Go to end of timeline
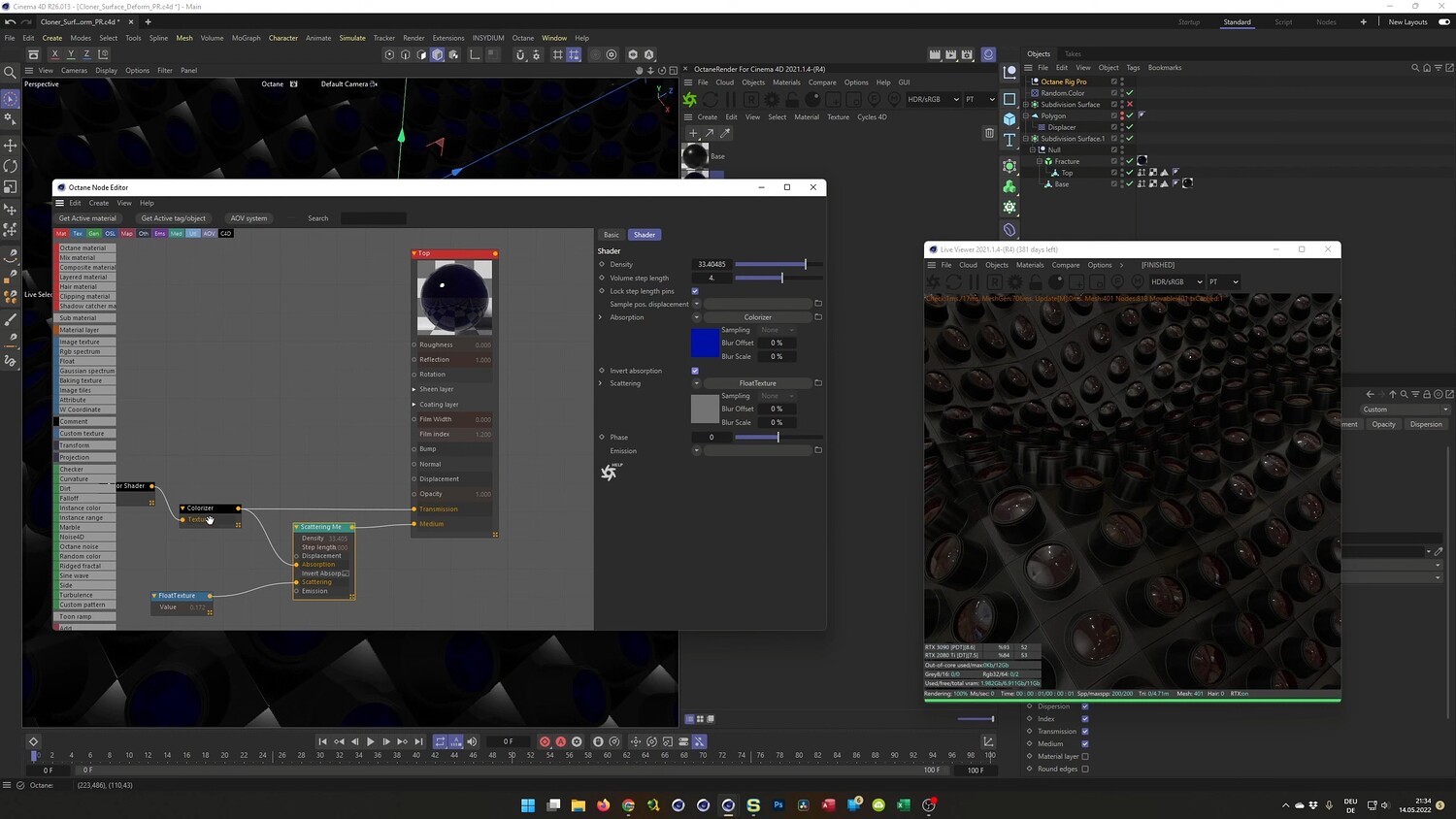The width and height of the screenshot is (1456, 819). [x=418, y=741]
